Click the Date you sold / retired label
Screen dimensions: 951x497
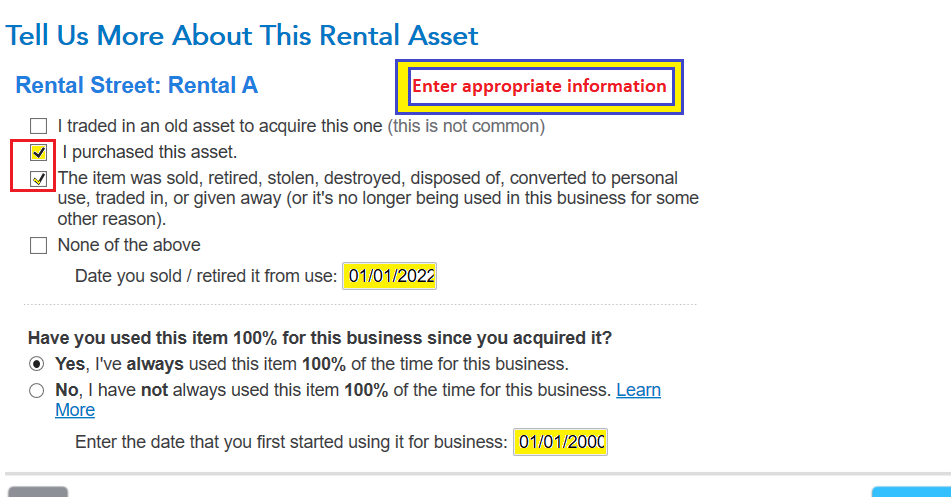[206, 276]
